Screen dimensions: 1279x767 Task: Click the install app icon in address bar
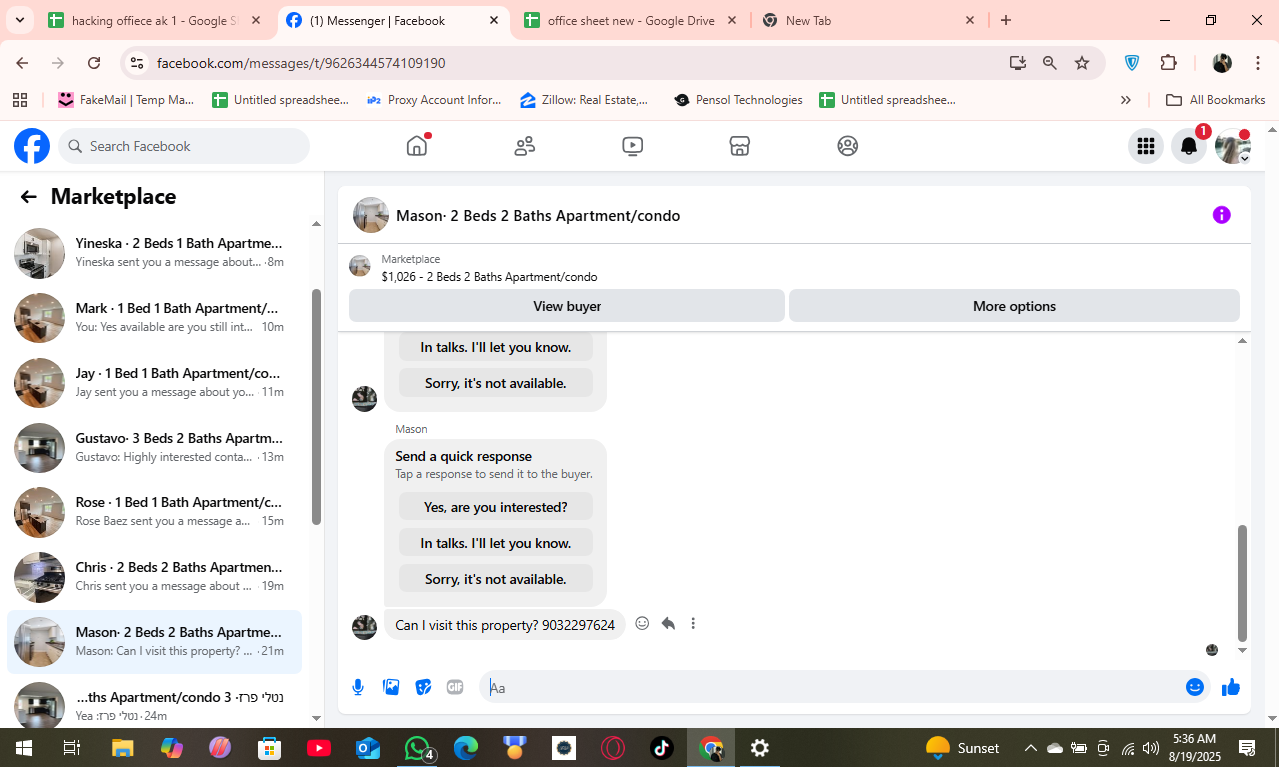[1018, 63]
